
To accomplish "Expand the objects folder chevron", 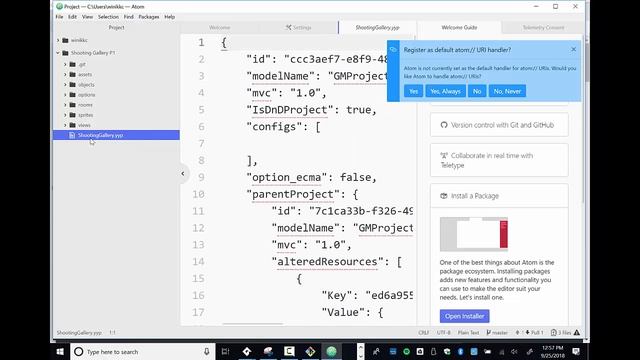I will 65,84.
